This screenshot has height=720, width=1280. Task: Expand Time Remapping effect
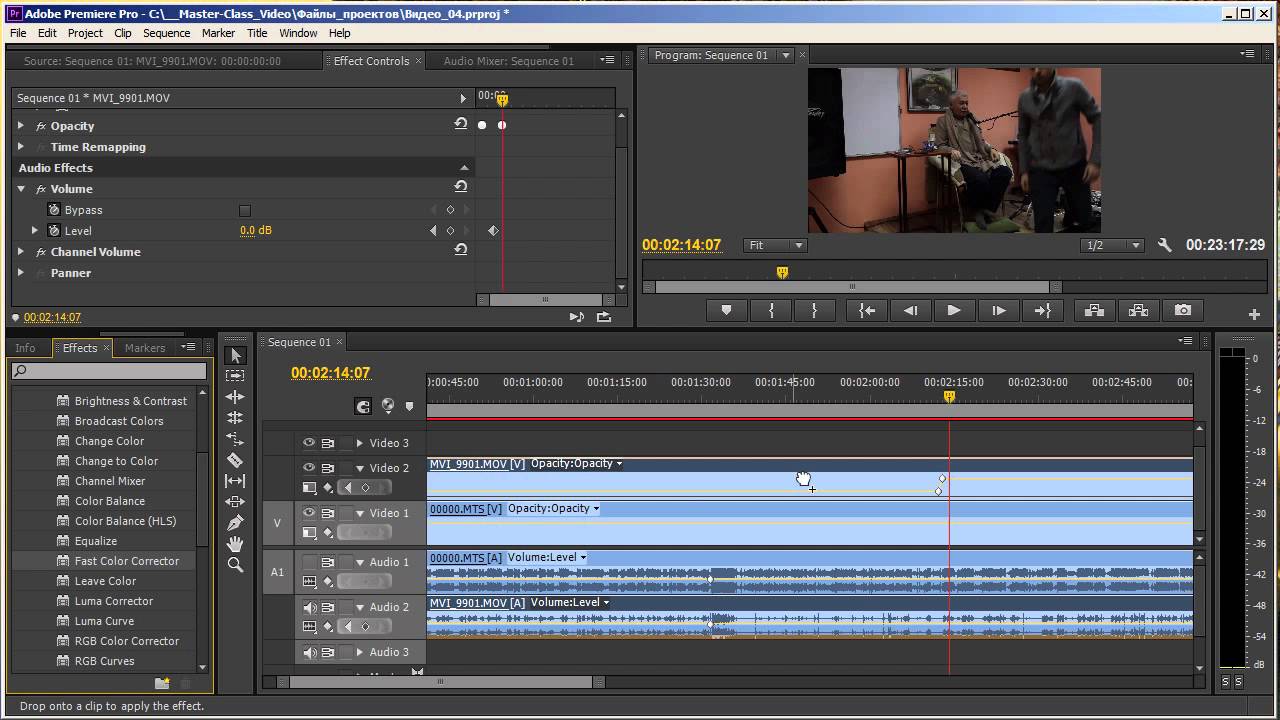pyautogui.click(x=21, y=147)
